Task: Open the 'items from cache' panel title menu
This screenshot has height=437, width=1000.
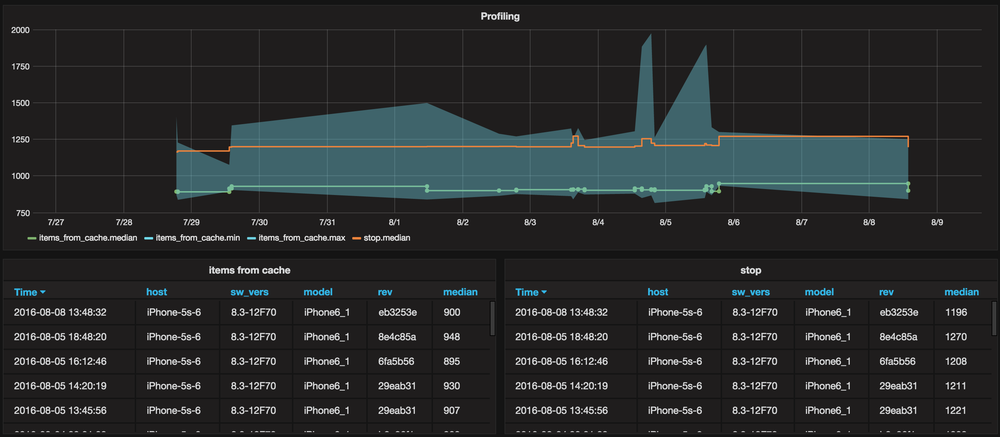Action: pos(250,270)
